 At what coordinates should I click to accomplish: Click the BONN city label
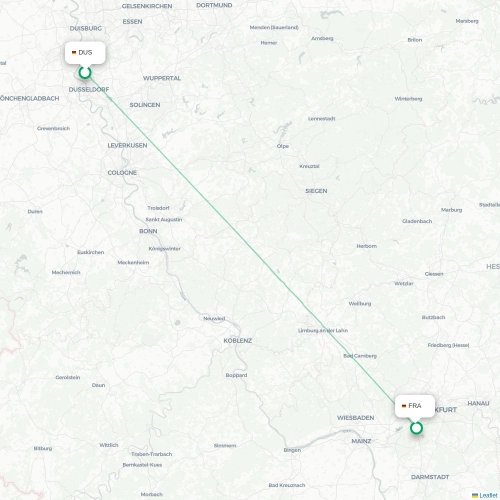148,231
